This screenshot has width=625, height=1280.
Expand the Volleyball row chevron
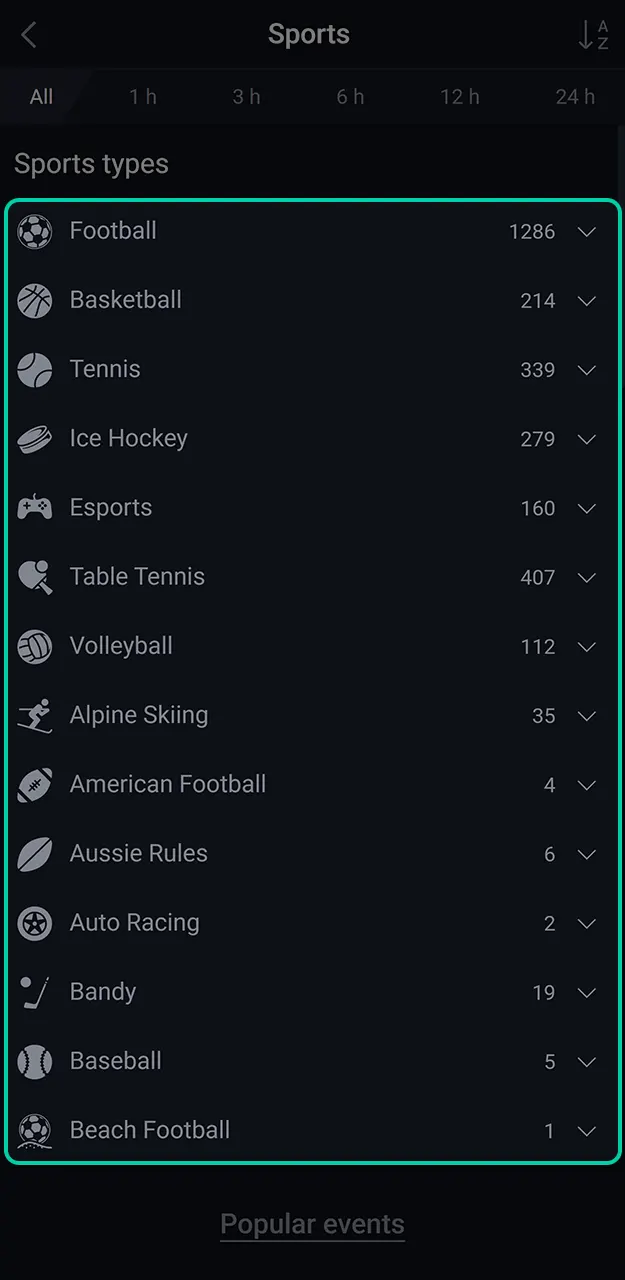pos(587,646)
